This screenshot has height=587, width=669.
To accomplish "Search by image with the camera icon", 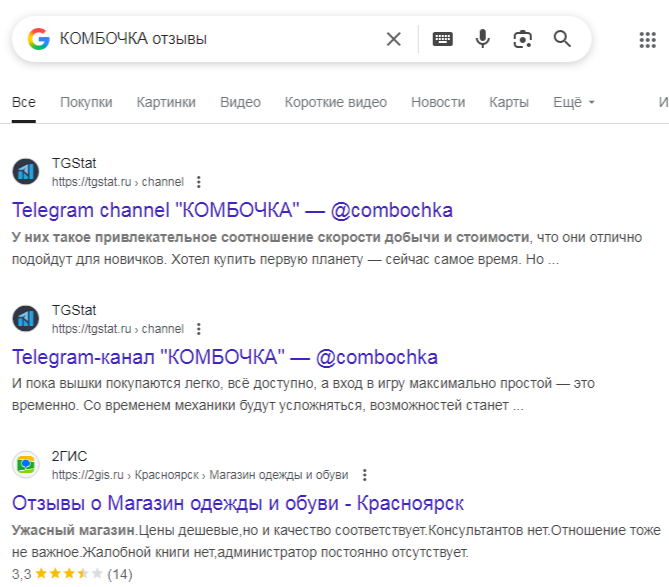I will point(522,39).
